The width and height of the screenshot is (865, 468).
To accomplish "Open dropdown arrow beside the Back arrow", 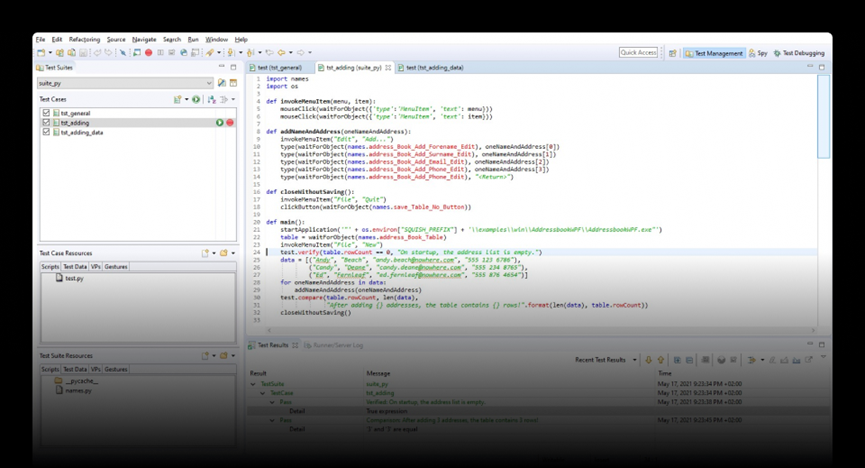I will tap(291, 53).
